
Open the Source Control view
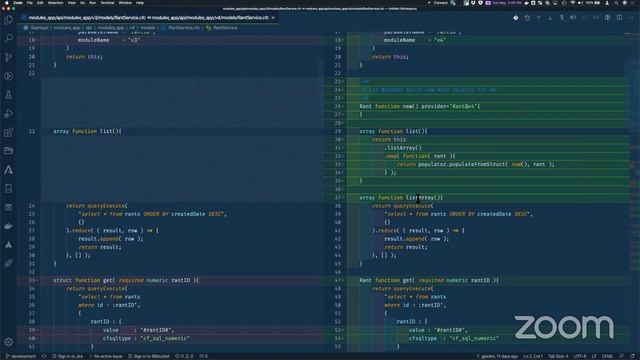9,57
